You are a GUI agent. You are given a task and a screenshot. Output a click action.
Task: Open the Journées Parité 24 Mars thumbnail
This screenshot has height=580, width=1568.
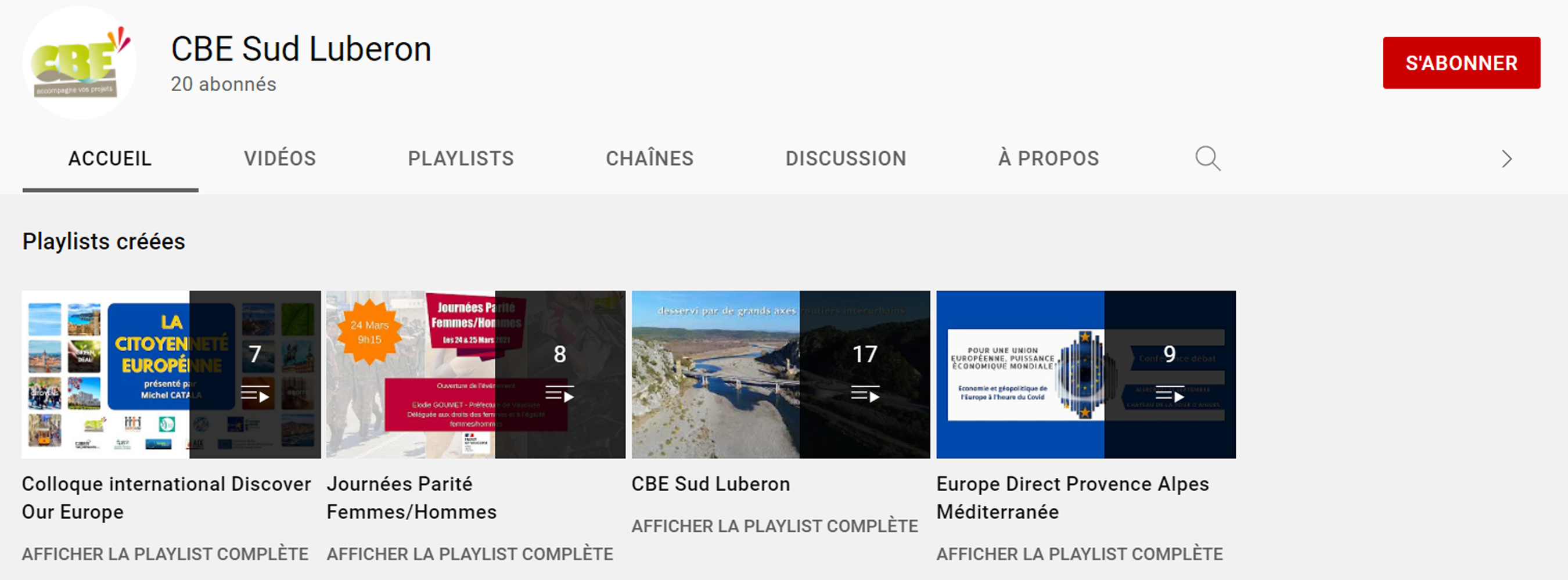coord(476,374)
